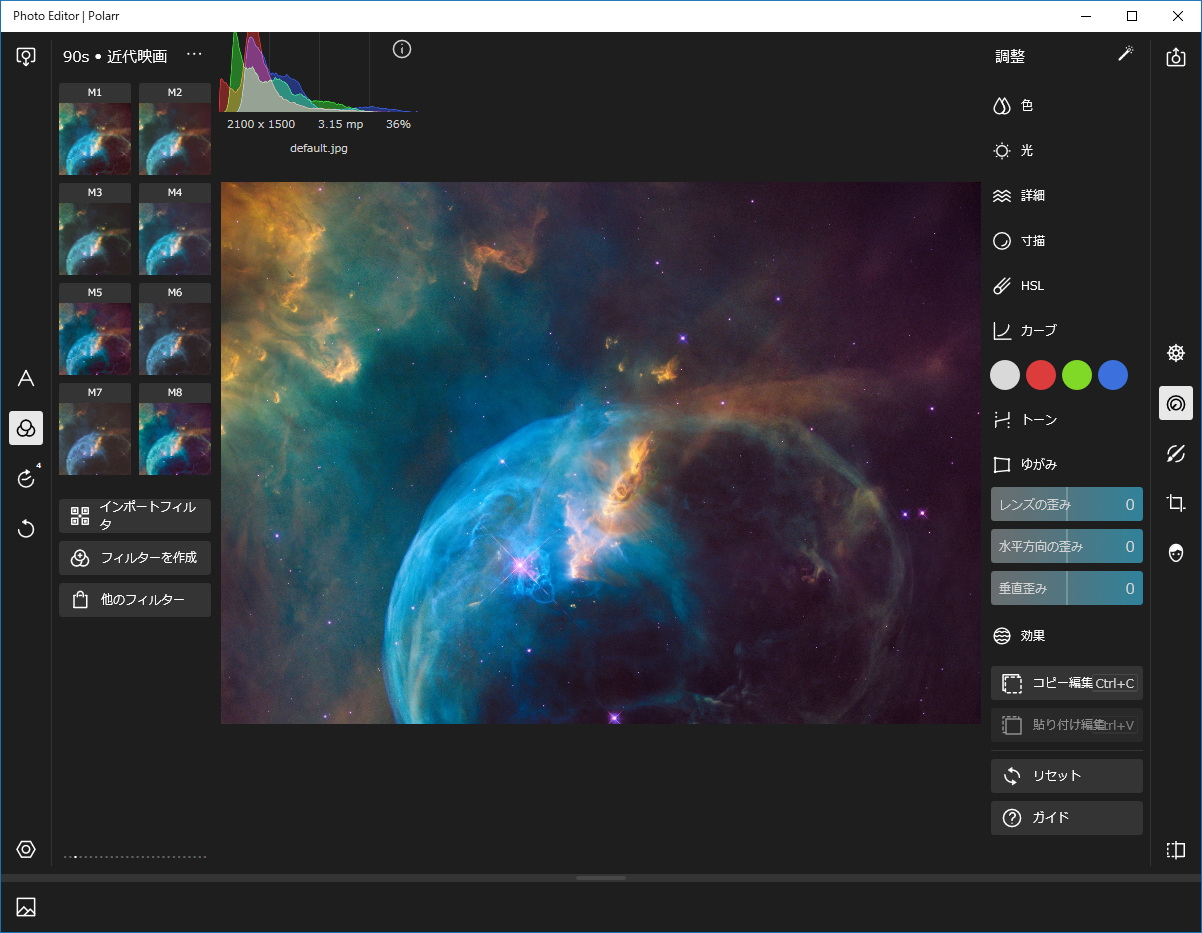Apply the M3 filter thumbnail
Screen dimensions: 1202x933
point(94,237)
